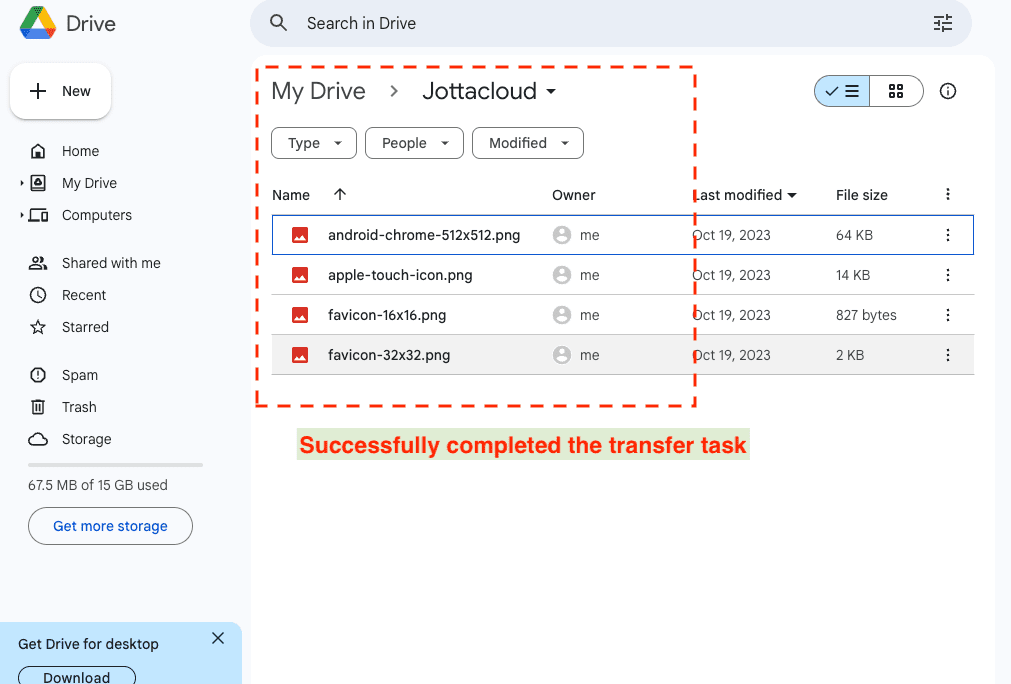This screenshot has width=1011, height=684.
Task: Switch to grid layout view
Action: 896,91
